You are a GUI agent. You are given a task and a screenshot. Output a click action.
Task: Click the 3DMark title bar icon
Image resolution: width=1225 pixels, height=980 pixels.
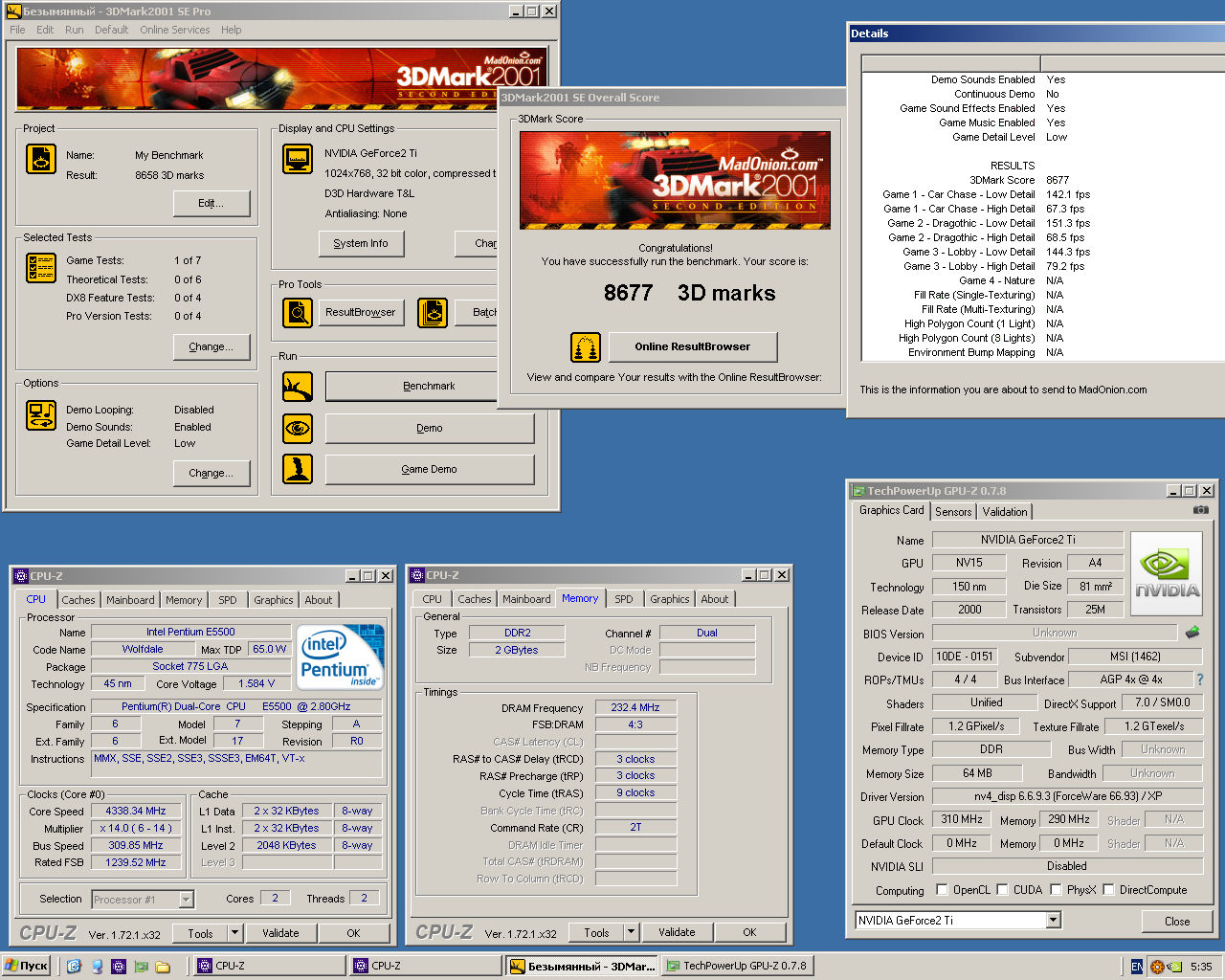(x=13, y=11)
